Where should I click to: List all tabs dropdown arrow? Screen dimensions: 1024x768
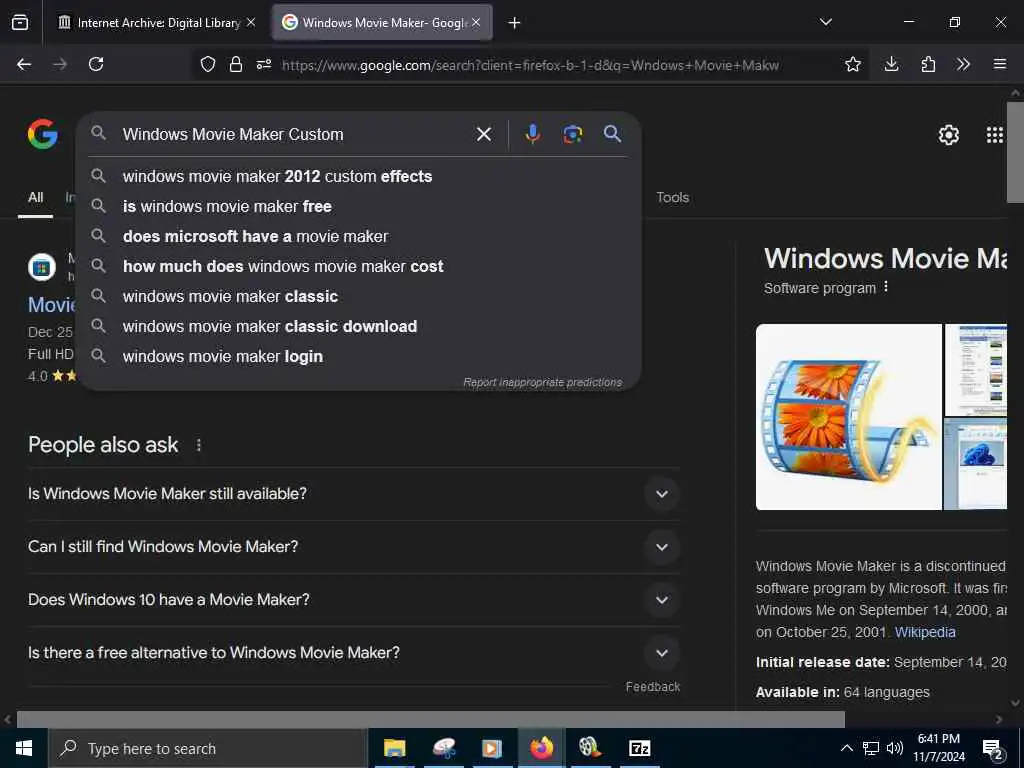[x=826, y=22]
